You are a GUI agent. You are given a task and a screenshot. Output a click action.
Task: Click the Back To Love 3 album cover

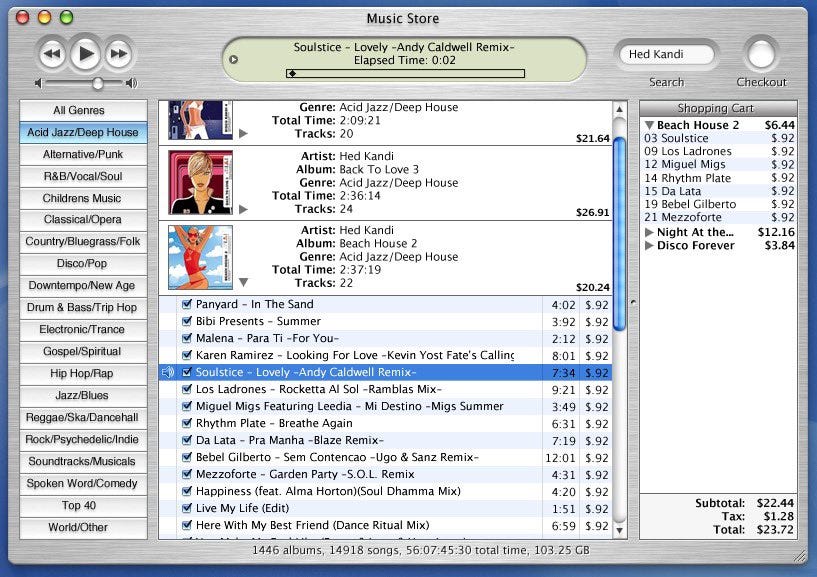click(x=201, y=182)
